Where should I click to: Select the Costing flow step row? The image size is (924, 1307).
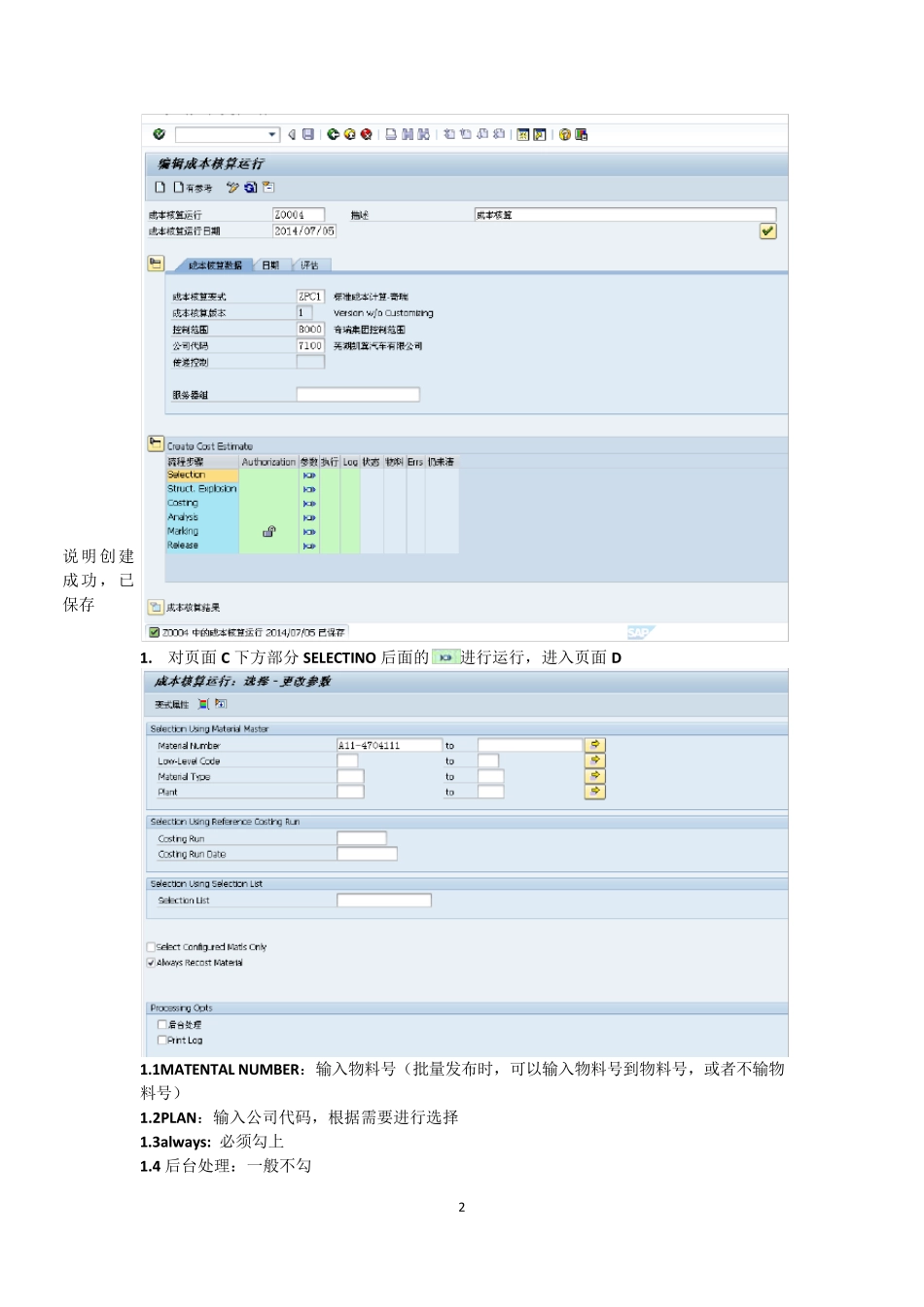(202, 503)
